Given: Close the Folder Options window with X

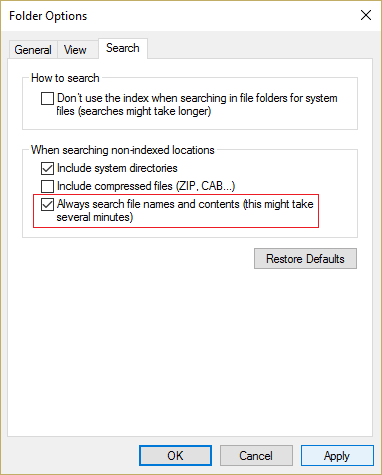Looking at the screenshot, I should tap(366, 15).
